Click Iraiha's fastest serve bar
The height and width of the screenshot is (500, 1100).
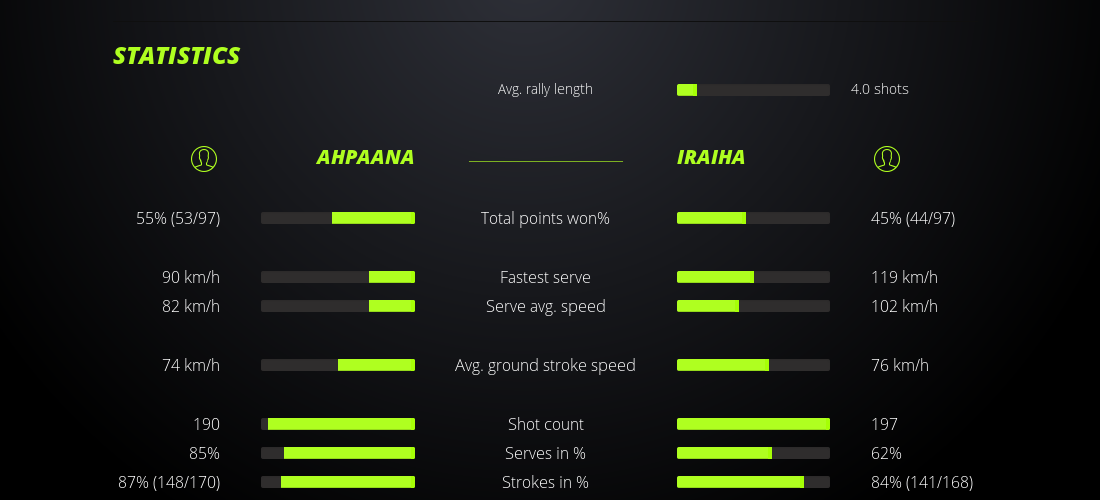click(753, 277)
